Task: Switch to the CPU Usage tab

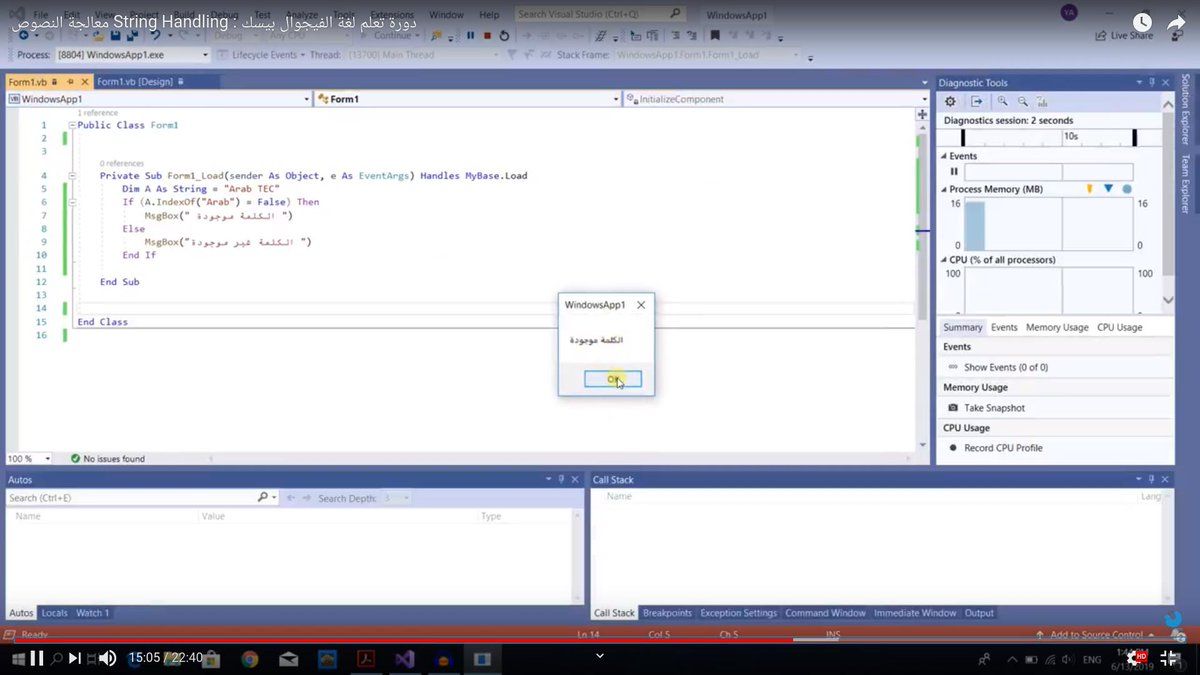Action: pyautogui.click(x=1119, y=327)
